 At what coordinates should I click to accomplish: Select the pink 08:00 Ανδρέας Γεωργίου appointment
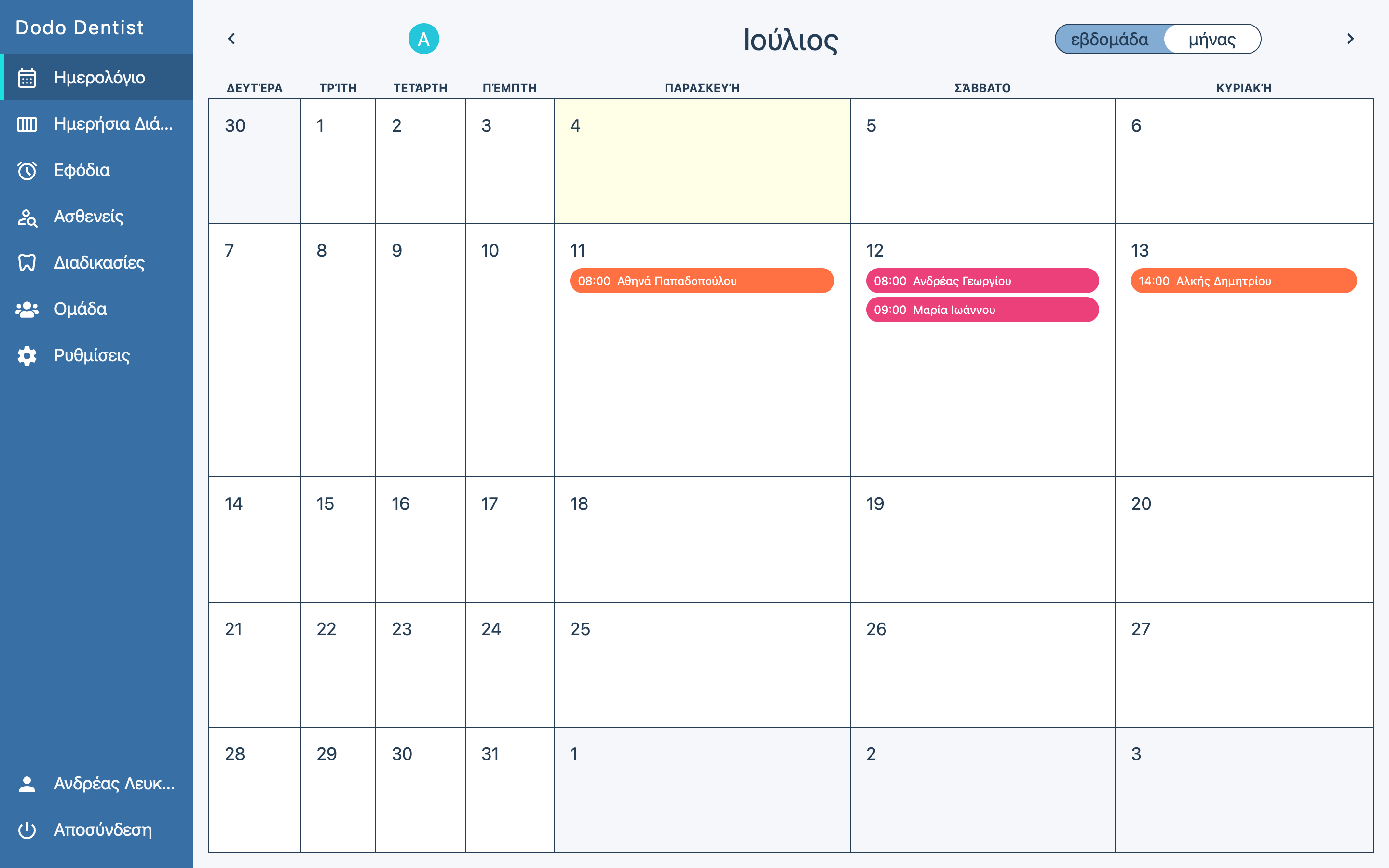982,281
